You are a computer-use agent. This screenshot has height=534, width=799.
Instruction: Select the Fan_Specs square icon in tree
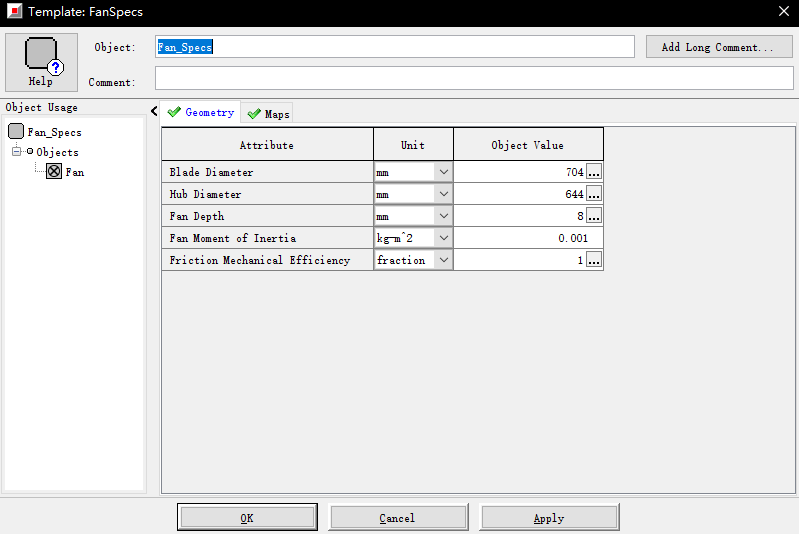click(16, 131)
